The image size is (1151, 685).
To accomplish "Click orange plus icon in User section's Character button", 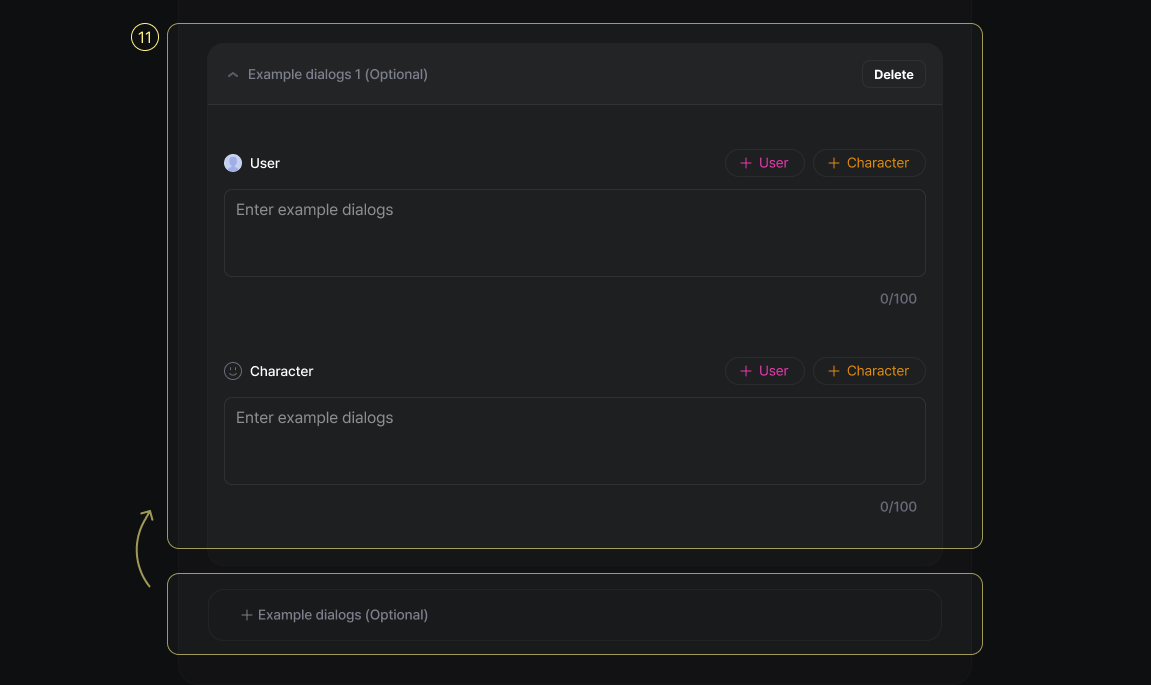I will [833, 163].
